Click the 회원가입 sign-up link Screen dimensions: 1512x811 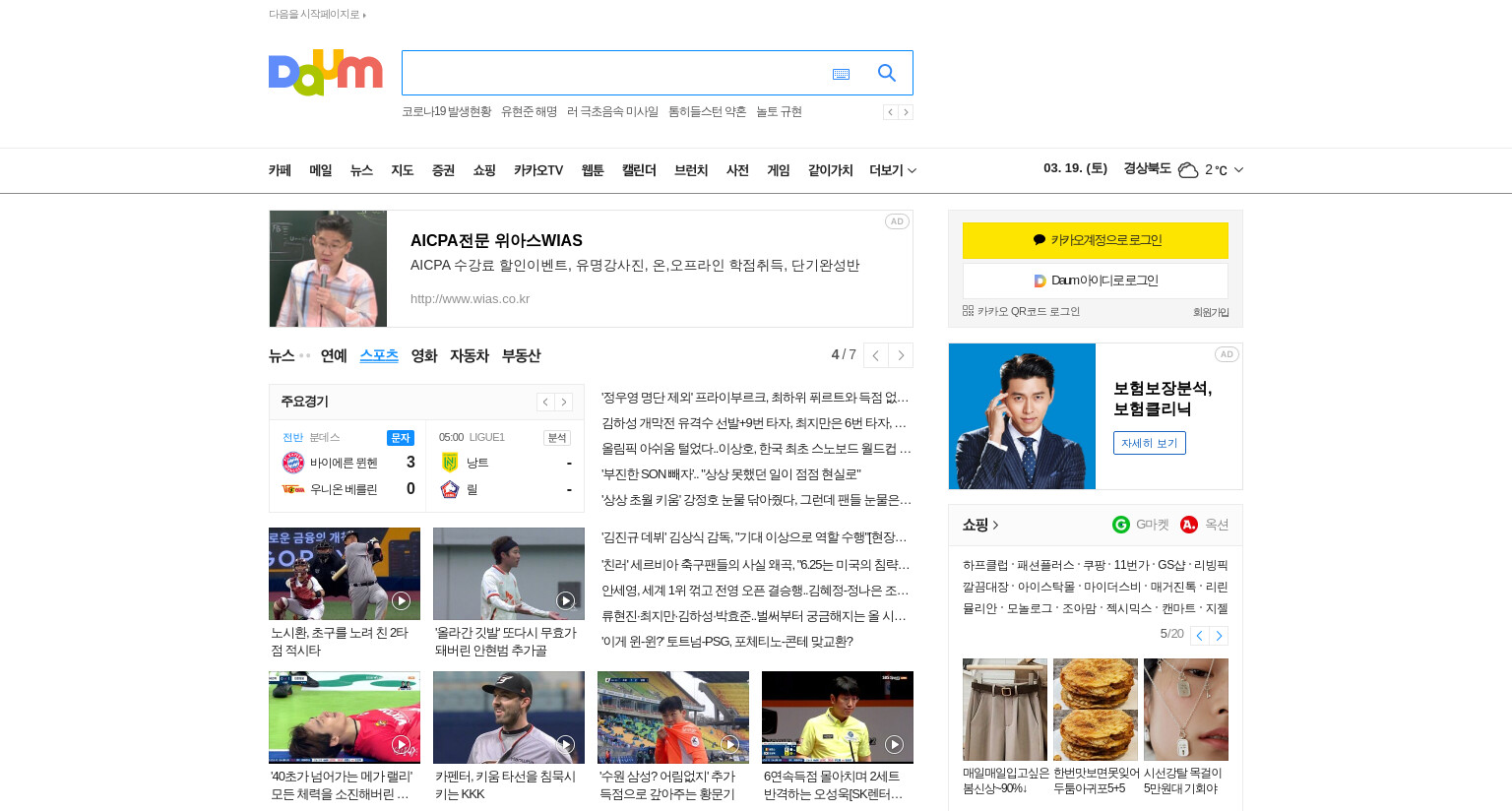1211,312
